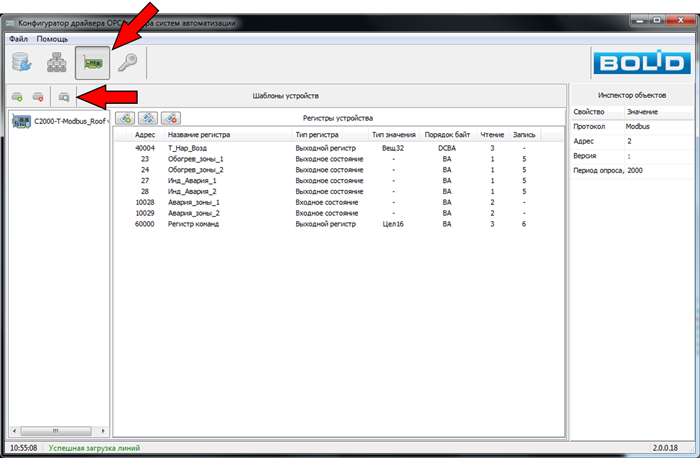Click the search template icon
Image resolution: width=700 pixels, height=458 pixels.
pos(63,97)
